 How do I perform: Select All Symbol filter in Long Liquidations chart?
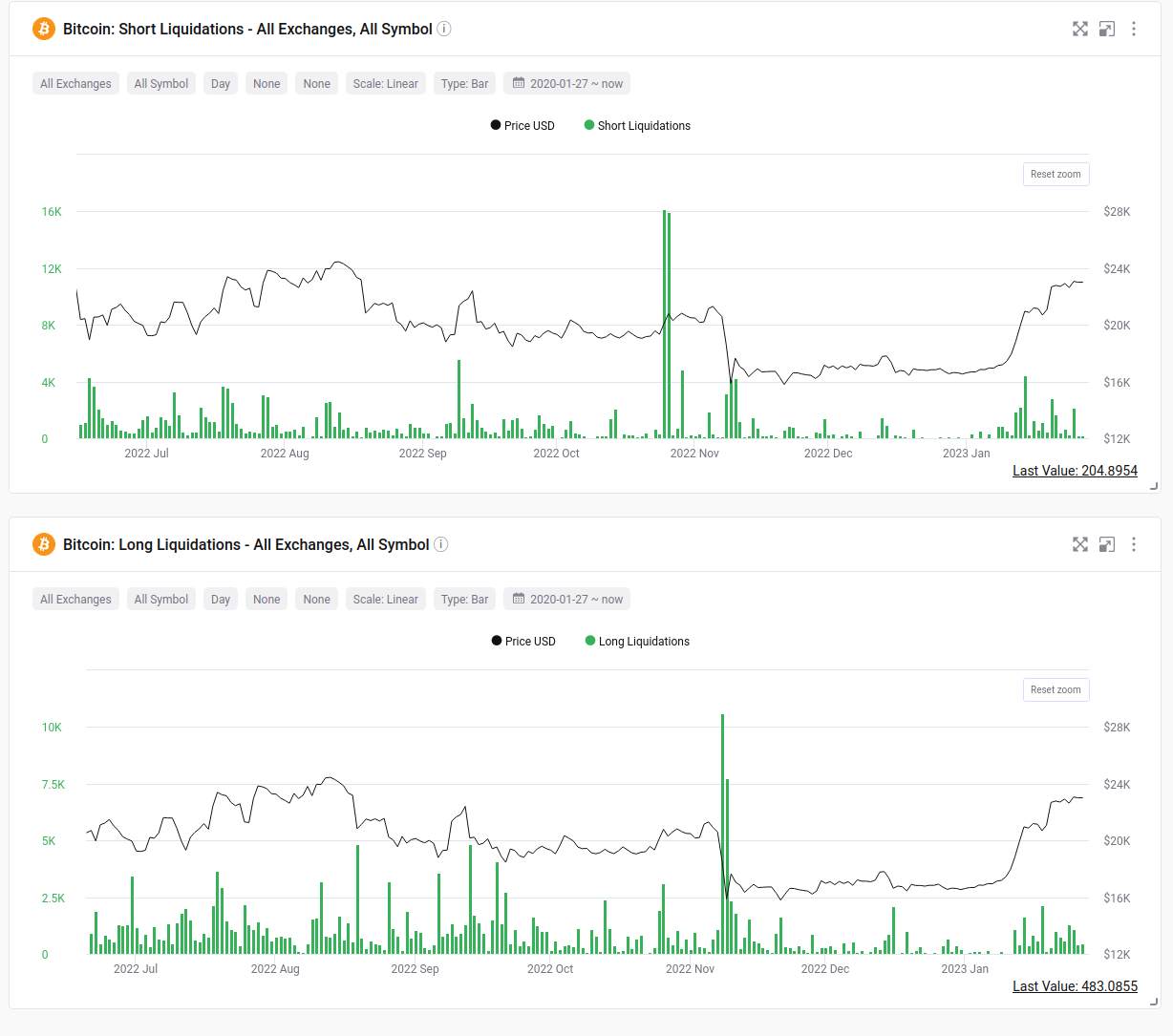pos(161,600)
